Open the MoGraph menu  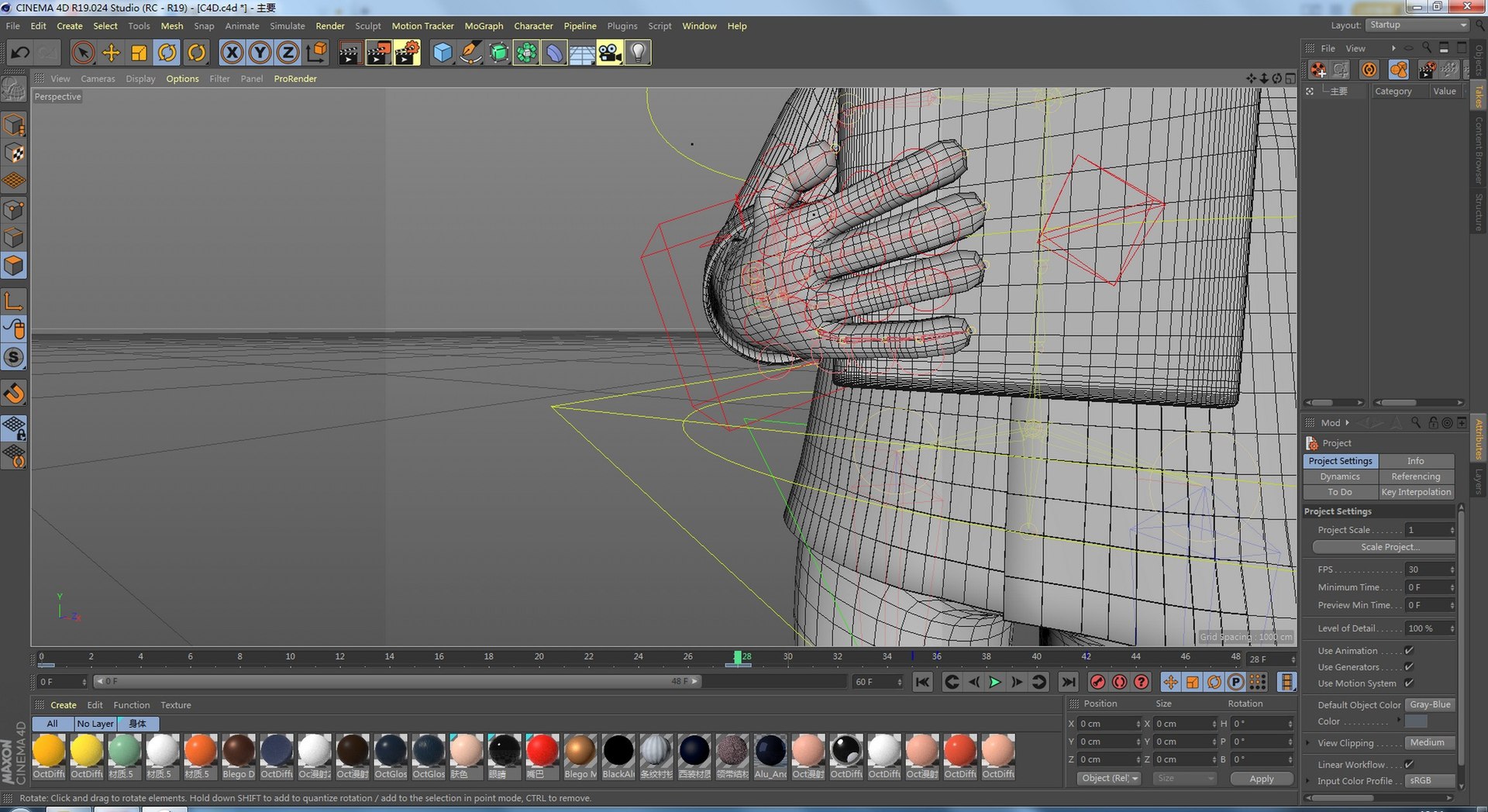click(484, 26)
